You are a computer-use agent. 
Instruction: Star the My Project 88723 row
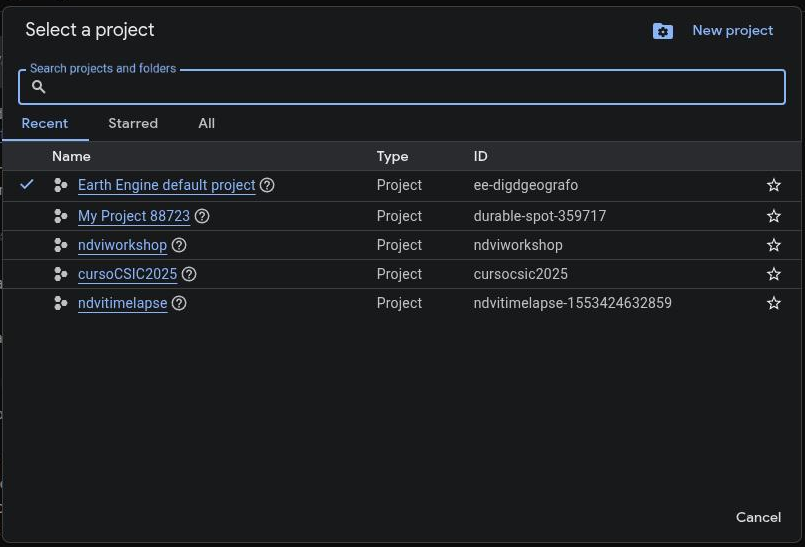tap(774, 216)
